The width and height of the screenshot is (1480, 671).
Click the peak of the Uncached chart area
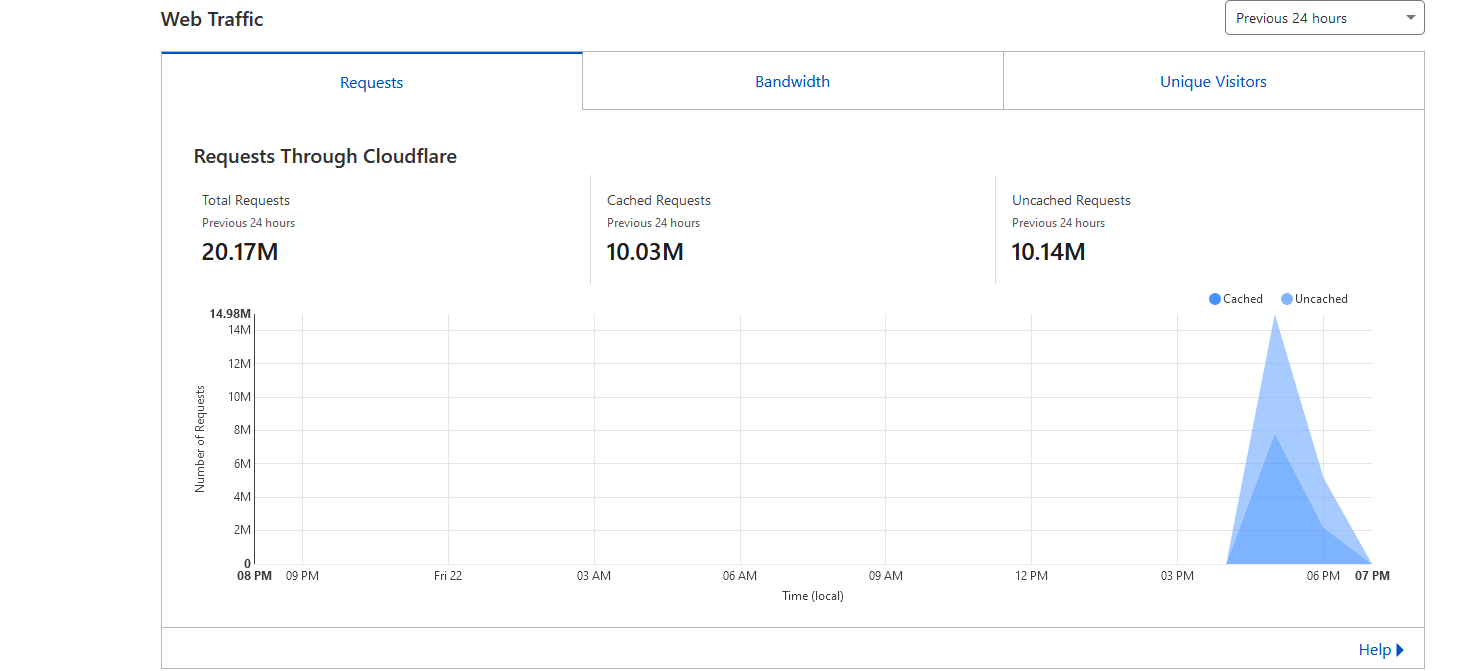(x=1275, y=320)
